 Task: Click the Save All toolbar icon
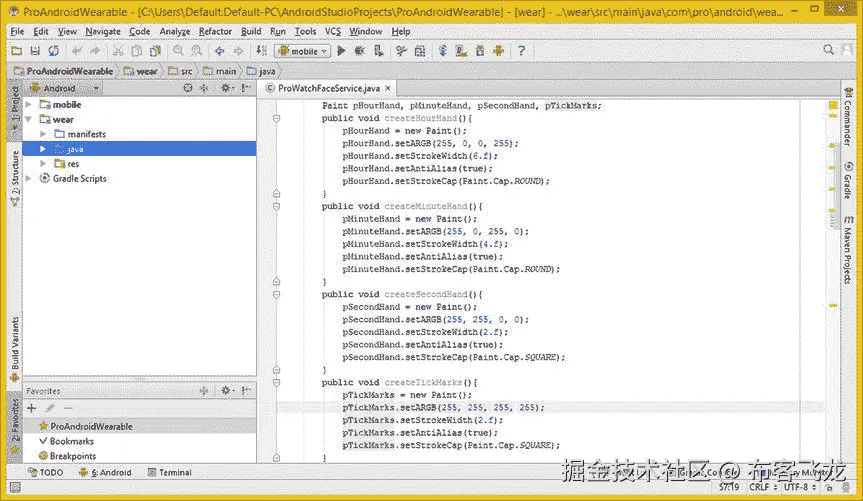pos(35,51)
